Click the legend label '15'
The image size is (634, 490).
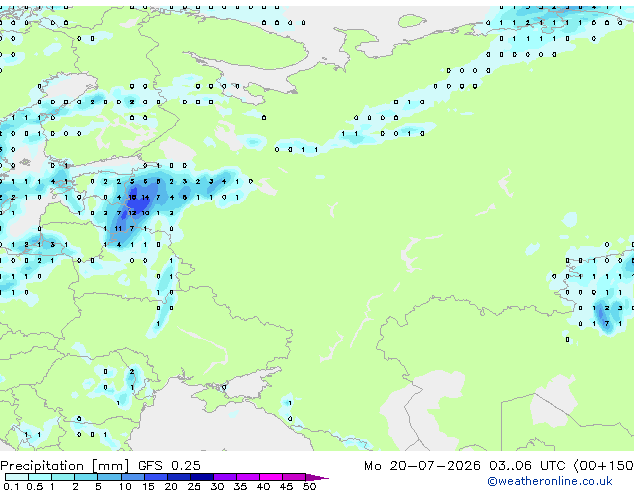click(148, 486)
